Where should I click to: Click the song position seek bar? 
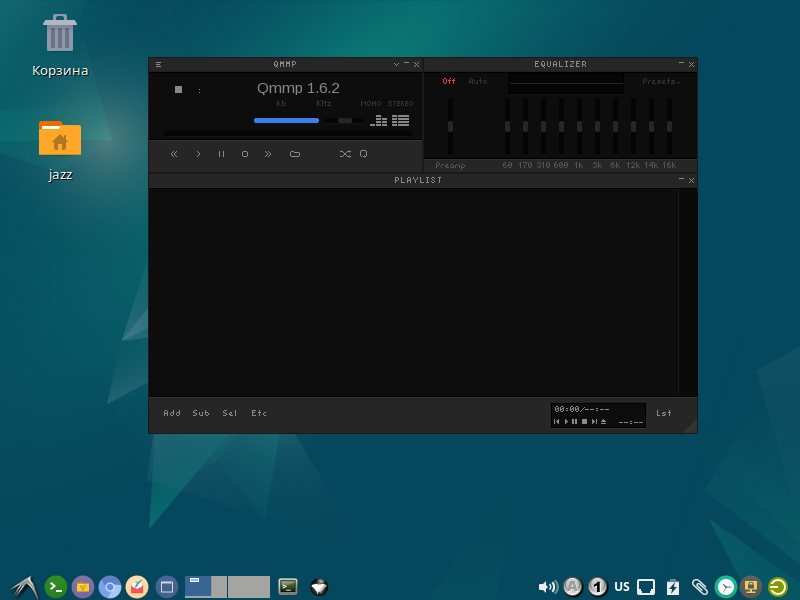pos(288,134)
